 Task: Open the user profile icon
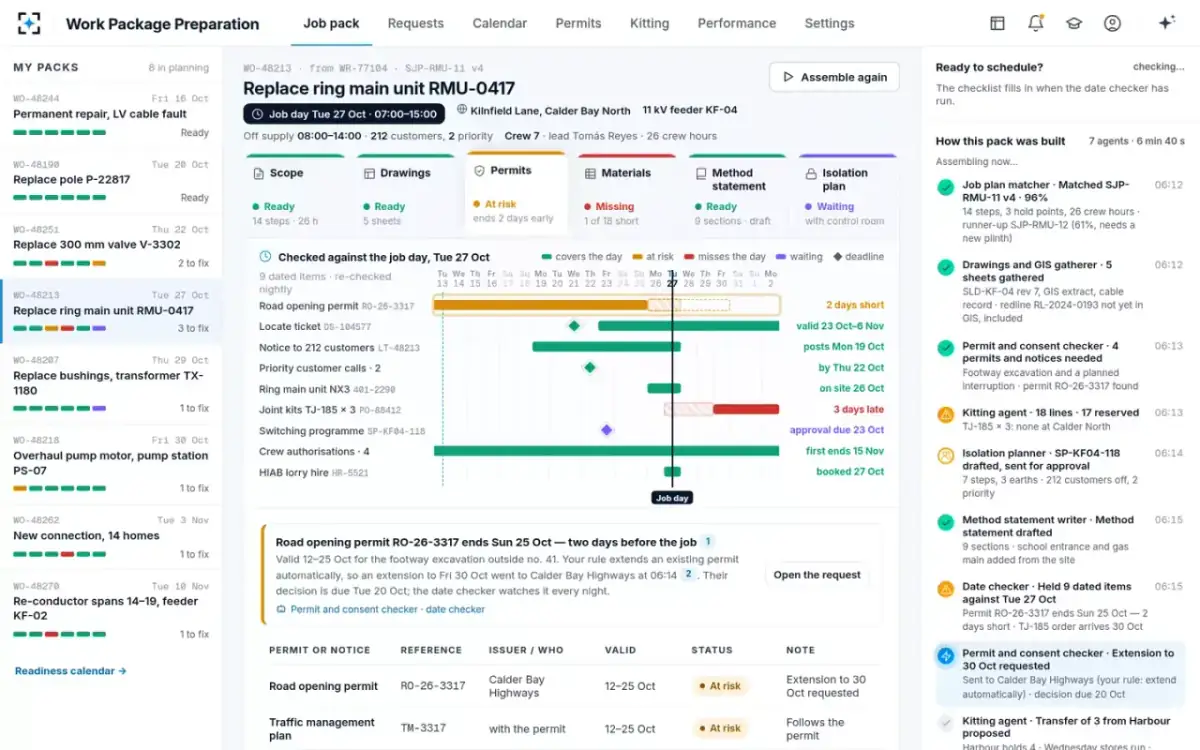(x=1112, y=23)
